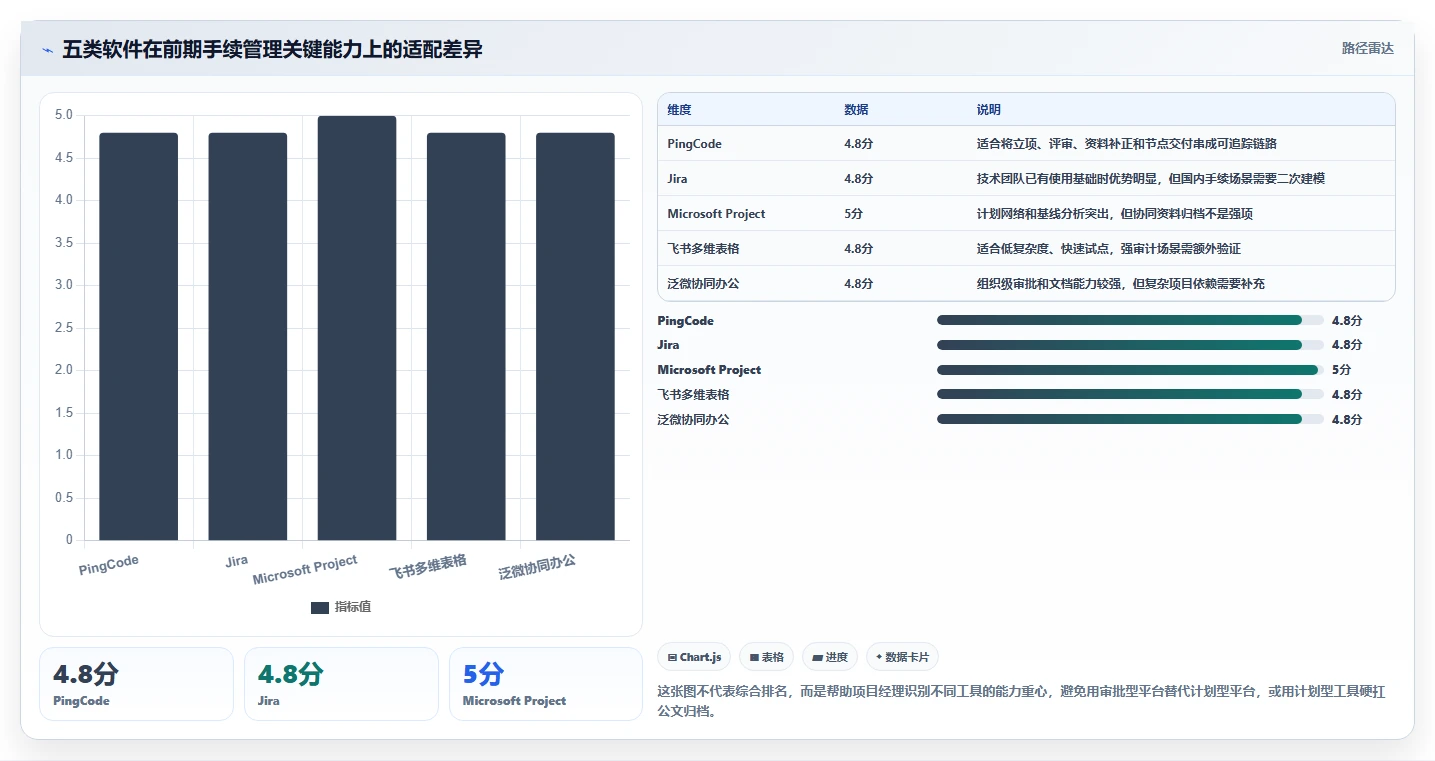Click the Jira x-axis label
Screen dimensions: 1435x761
tap(237, 561)
